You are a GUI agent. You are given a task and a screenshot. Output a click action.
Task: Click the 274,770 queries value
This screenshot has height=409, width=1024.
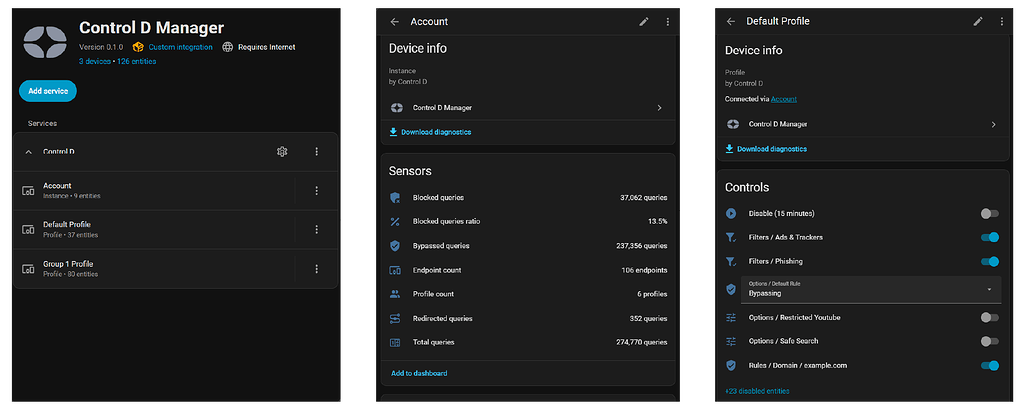tap(641, 342)
